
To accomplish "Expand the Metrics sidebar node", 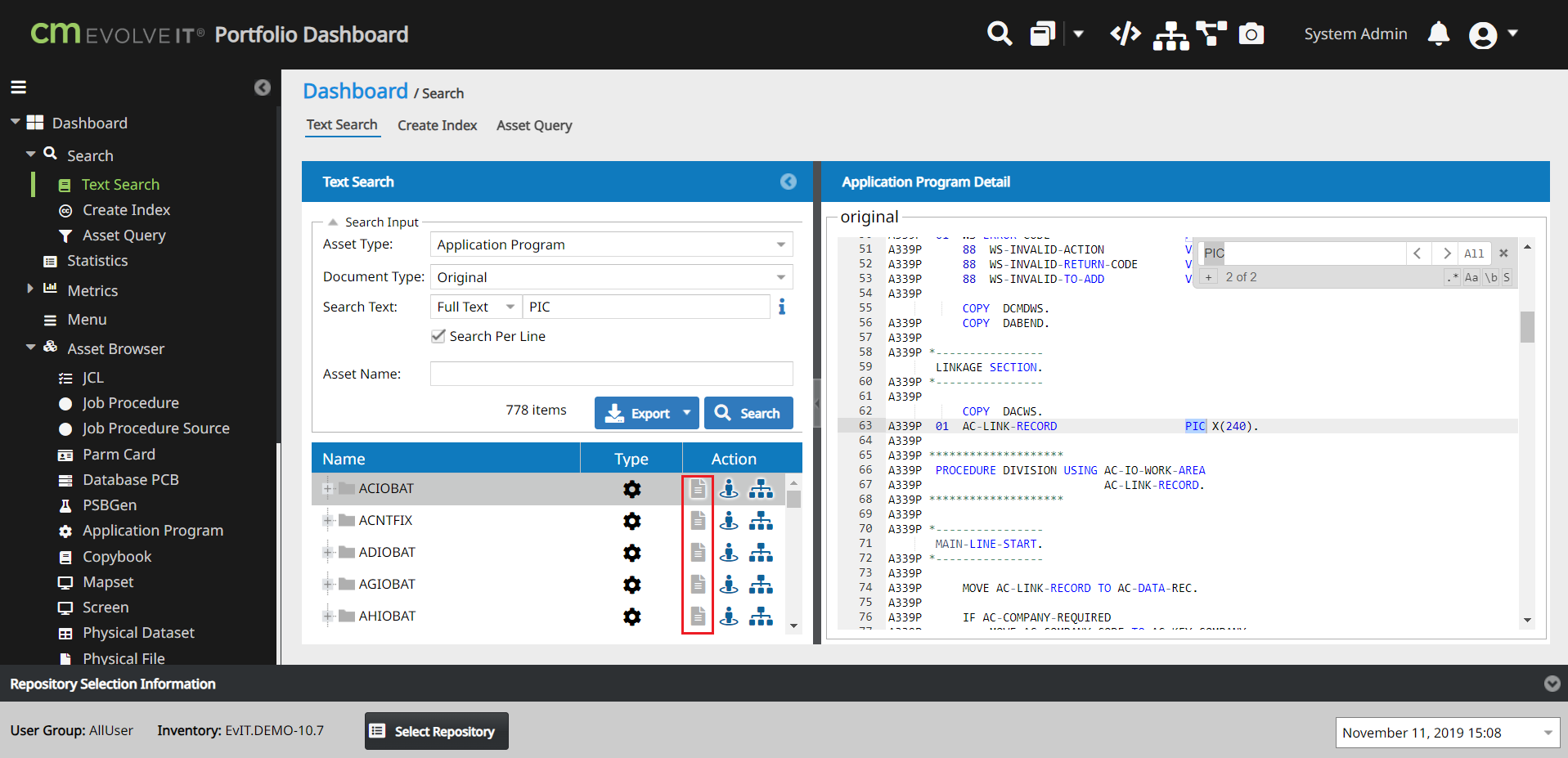I will pyautogui.click(x=29, y=289).
